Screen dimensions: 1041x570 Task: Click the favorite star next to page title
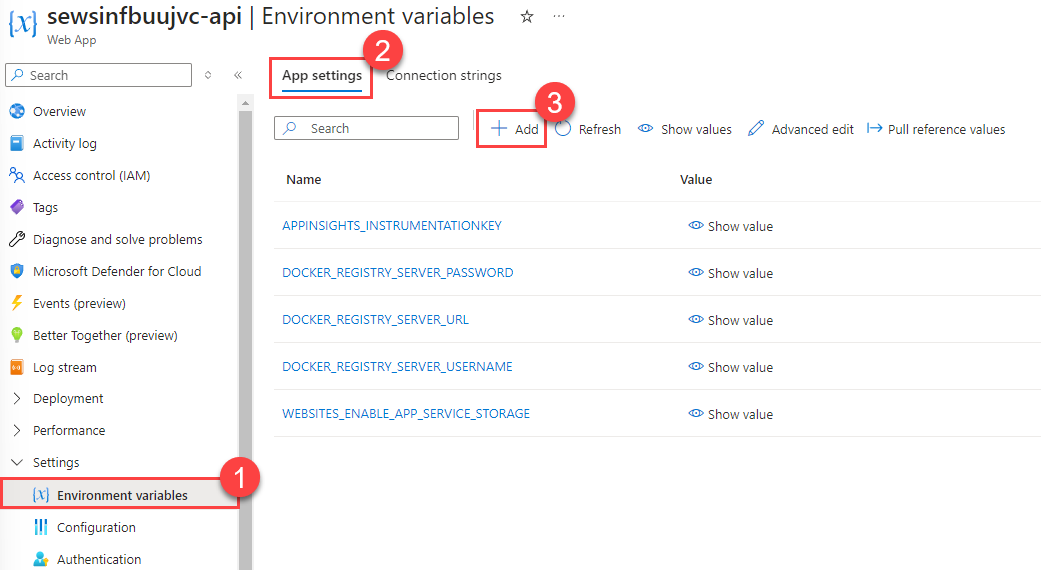point(527,17)
